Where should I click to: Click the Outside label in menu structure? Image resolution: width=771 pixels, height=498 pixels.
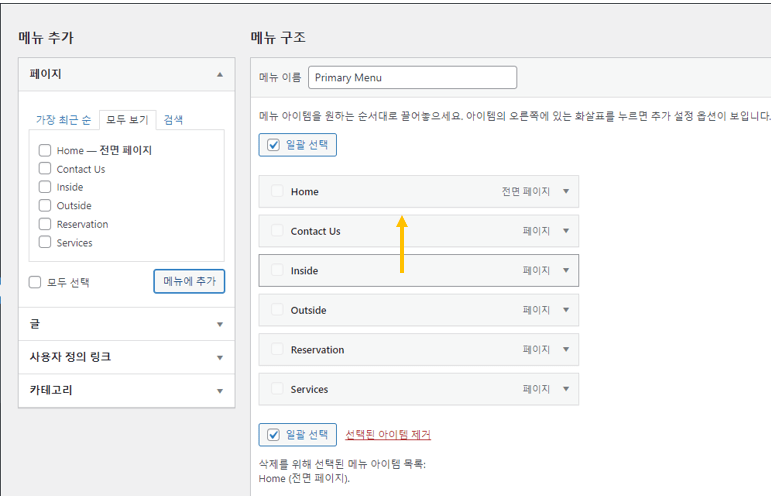click(x=308, y=310)
